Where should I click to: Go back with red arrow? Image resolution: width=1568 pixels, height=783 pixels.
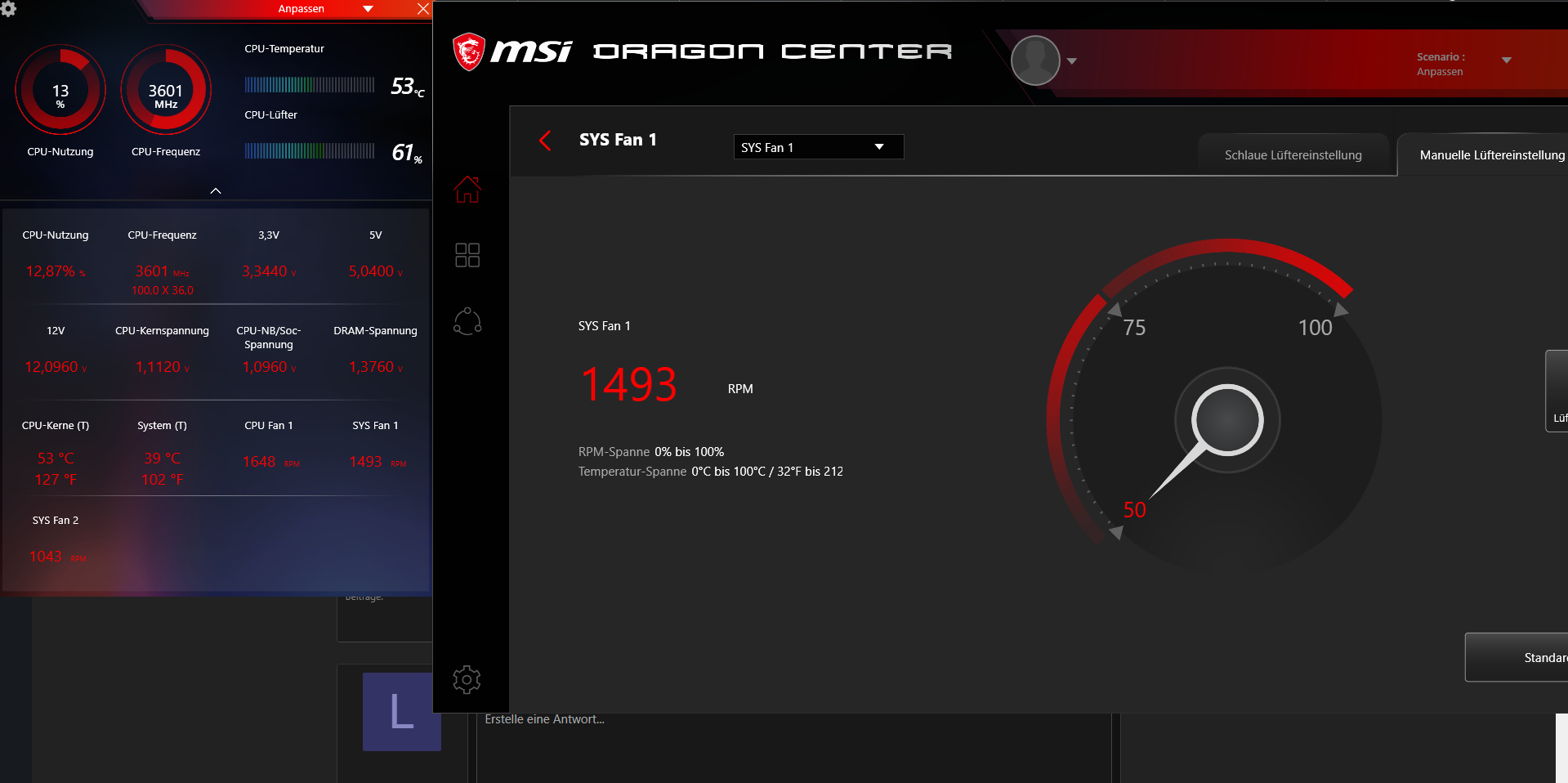pyautogui.click(x=545, y=141)
